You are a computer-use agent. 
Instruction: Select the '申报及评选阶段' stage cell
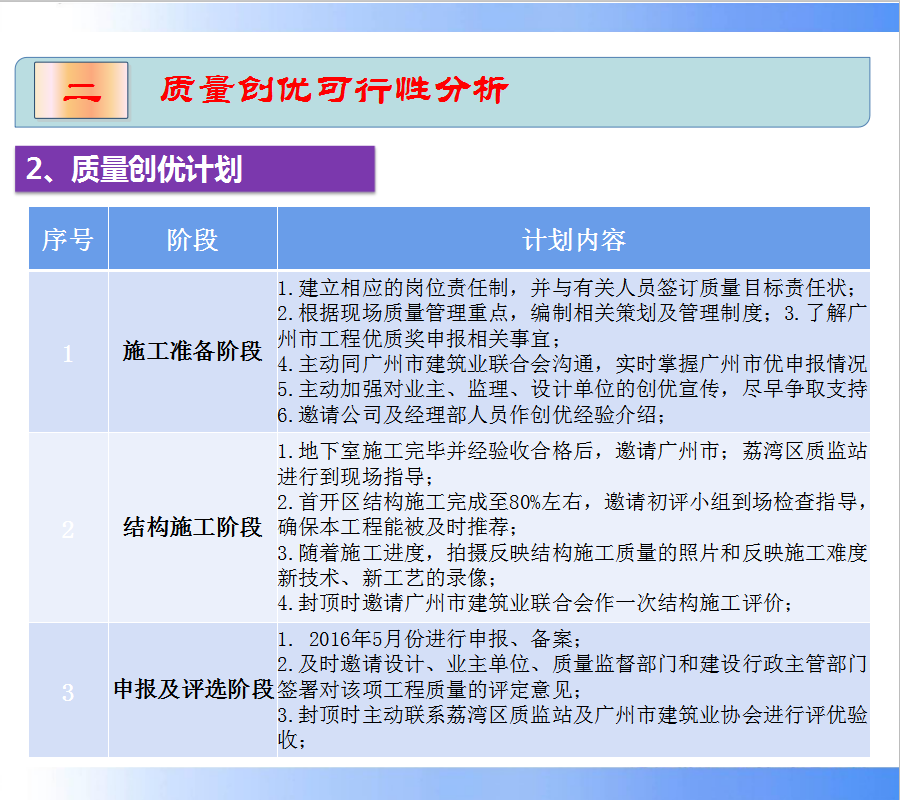pyautogui.click(x=193, y=690)
